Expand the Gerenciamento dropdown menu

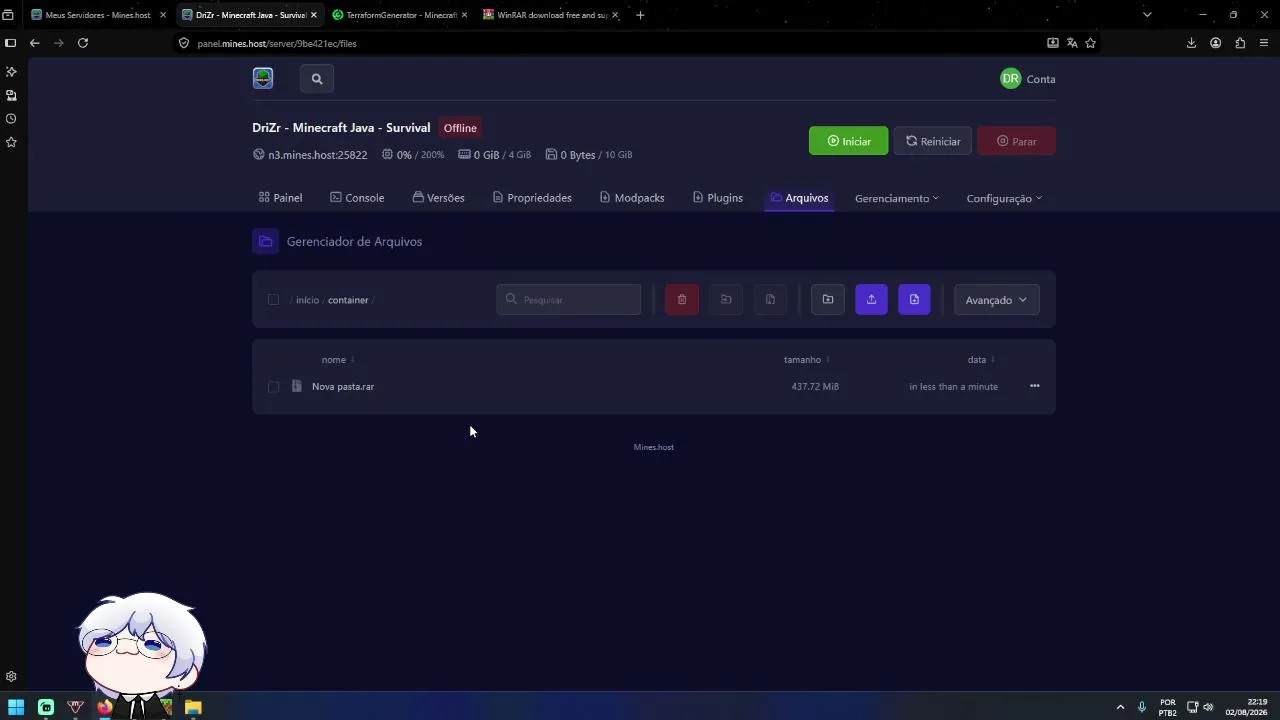point(897,198)
